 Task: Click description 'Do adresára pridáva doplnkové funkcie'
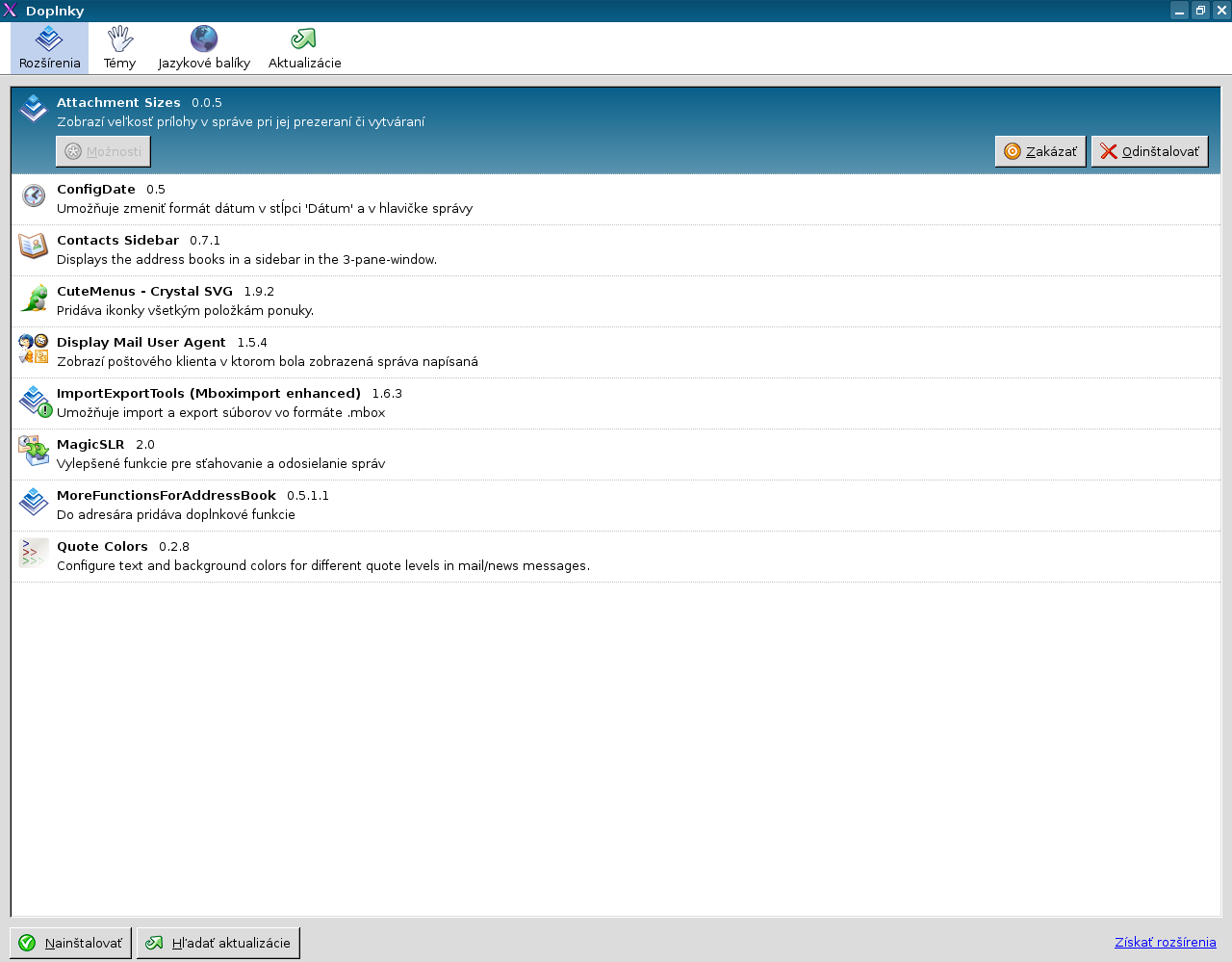coord(176,514)
